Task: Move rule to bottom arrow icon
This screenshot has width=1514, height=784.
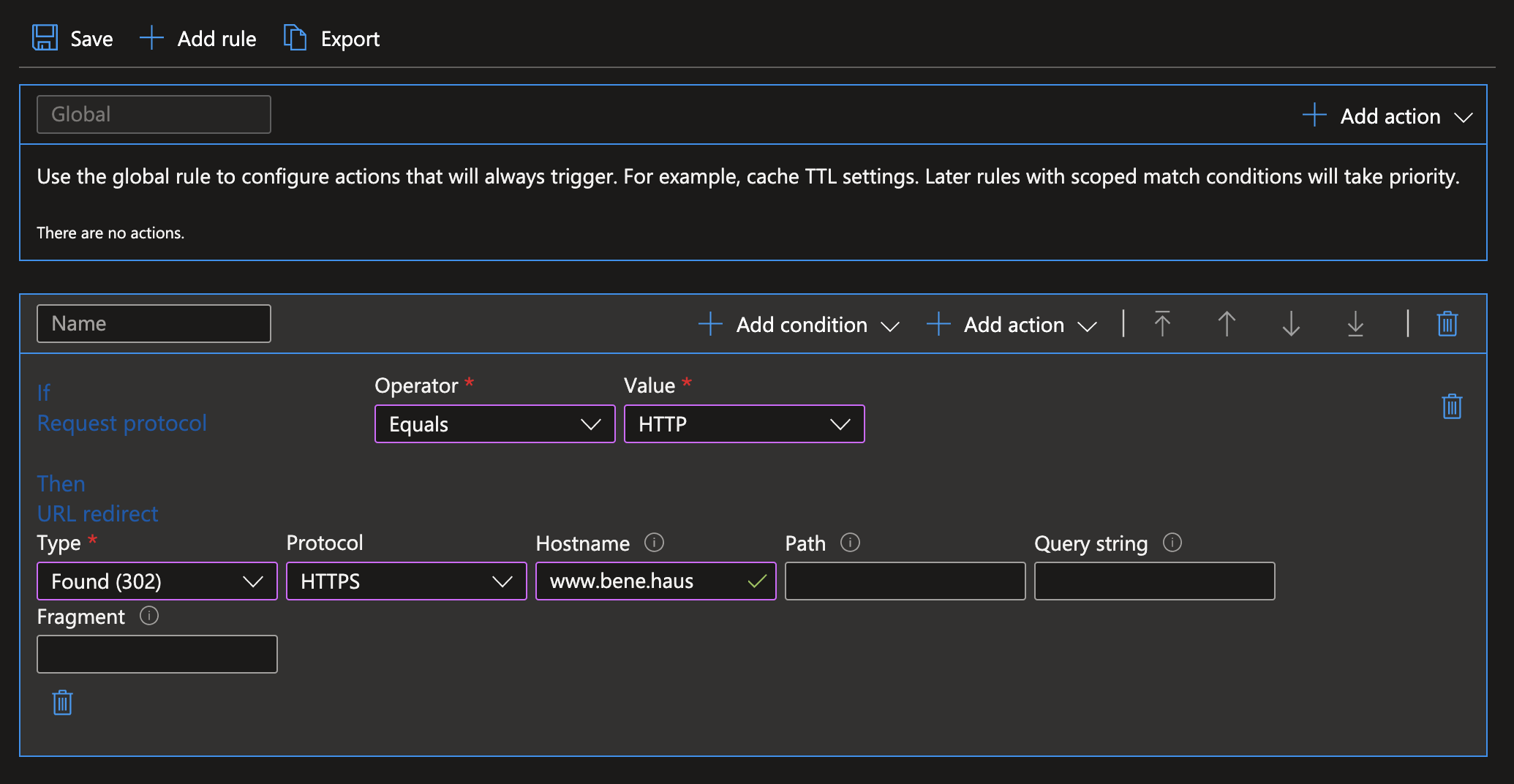Action: click(x=1355, y=323)
